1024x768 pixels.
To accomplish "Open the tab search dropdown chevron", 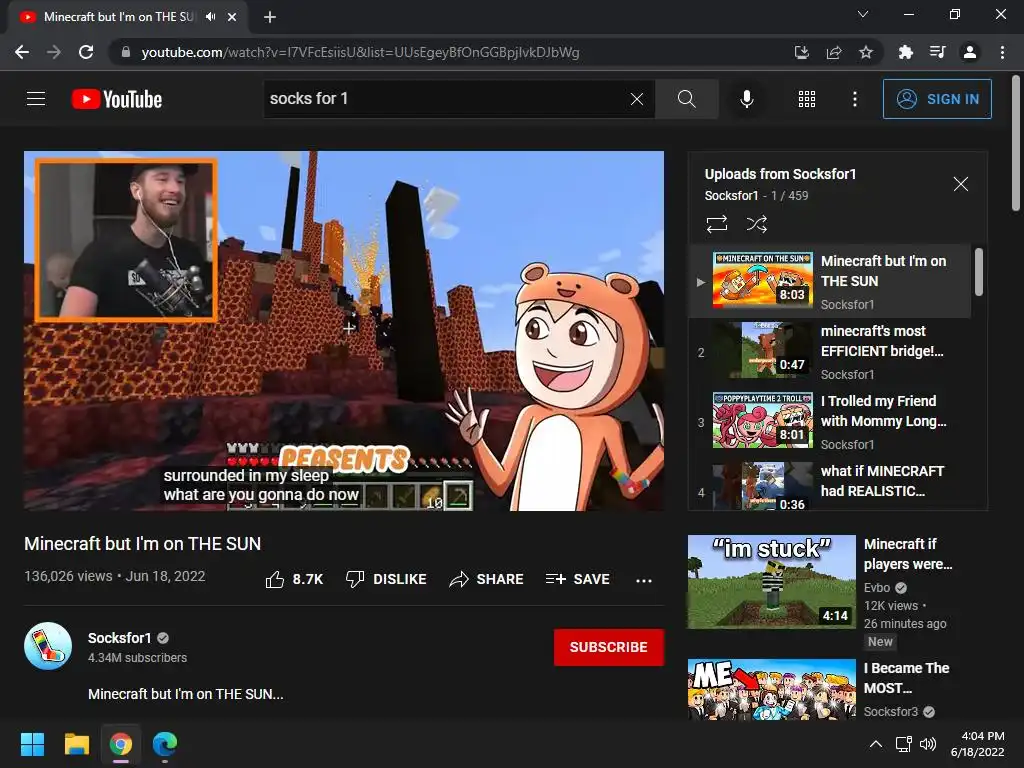I will click(x=863, y=14).
